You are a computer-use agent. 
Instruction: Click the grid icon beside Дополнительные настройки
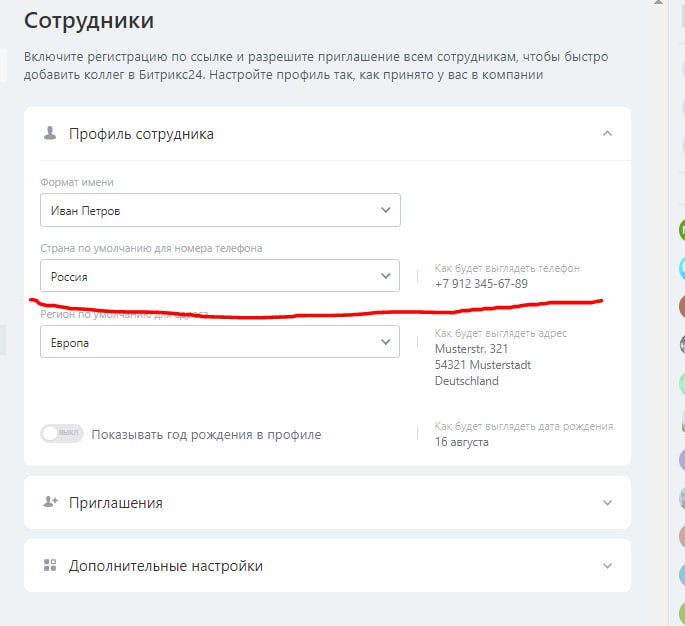50,565
